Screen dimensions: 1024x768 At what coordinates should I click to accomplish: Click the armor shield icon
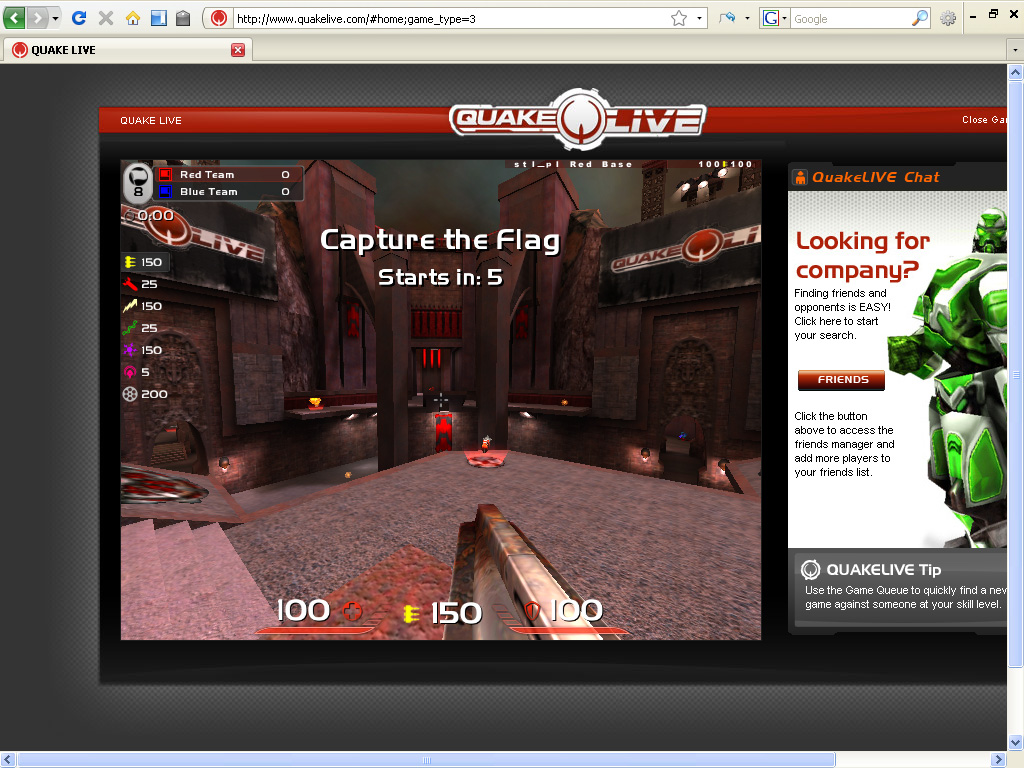coord(532,611)
